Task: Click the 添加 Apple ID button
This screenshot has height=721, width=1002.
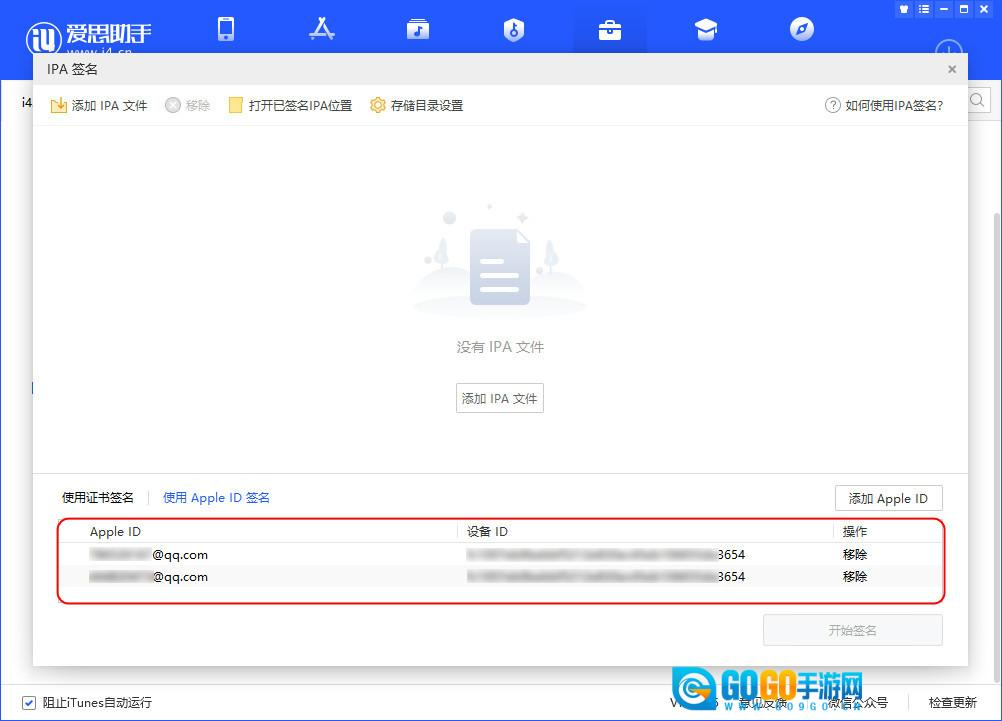Action: point(888,498)
